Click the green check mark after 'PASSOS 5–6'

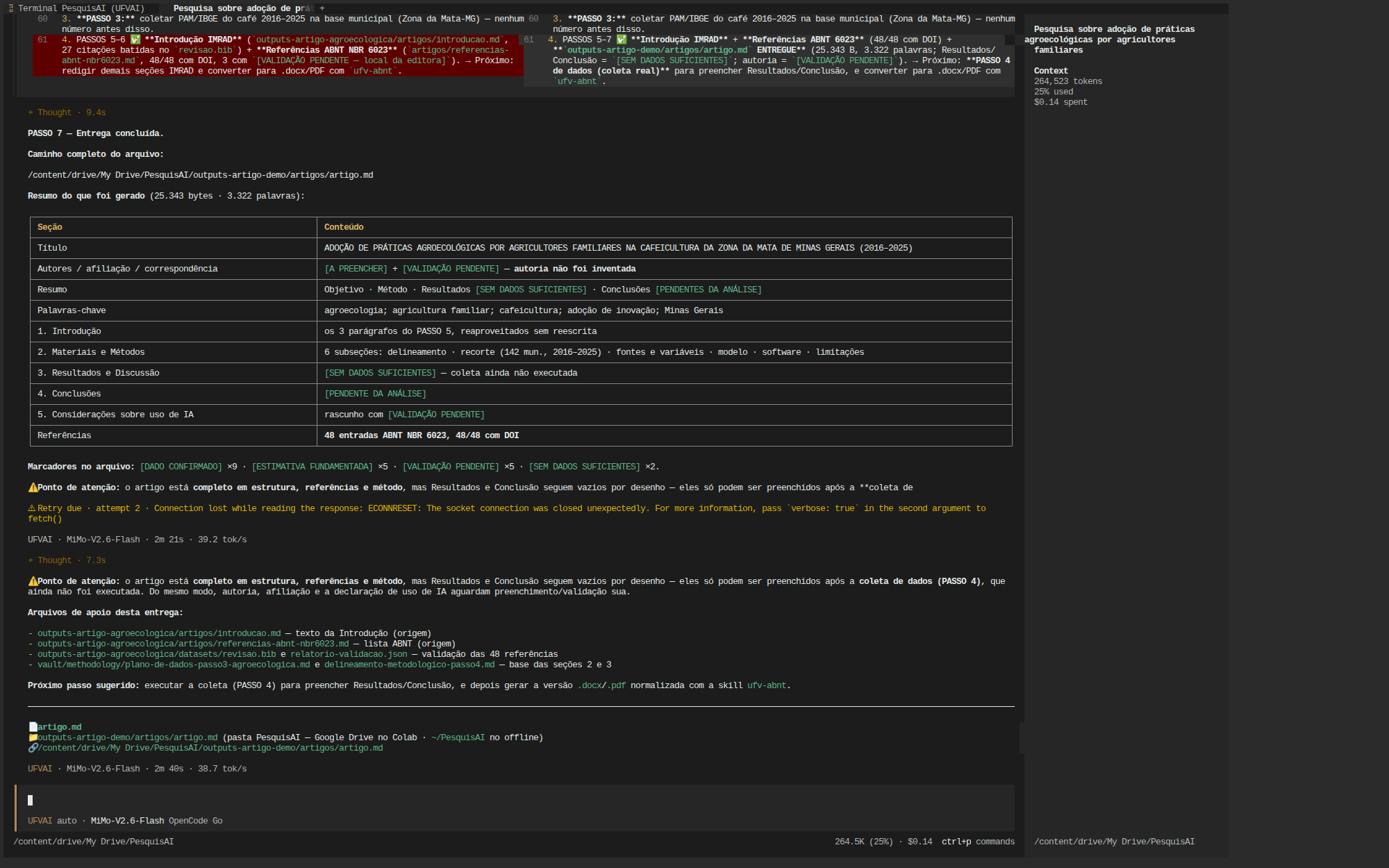pos(135,40)
